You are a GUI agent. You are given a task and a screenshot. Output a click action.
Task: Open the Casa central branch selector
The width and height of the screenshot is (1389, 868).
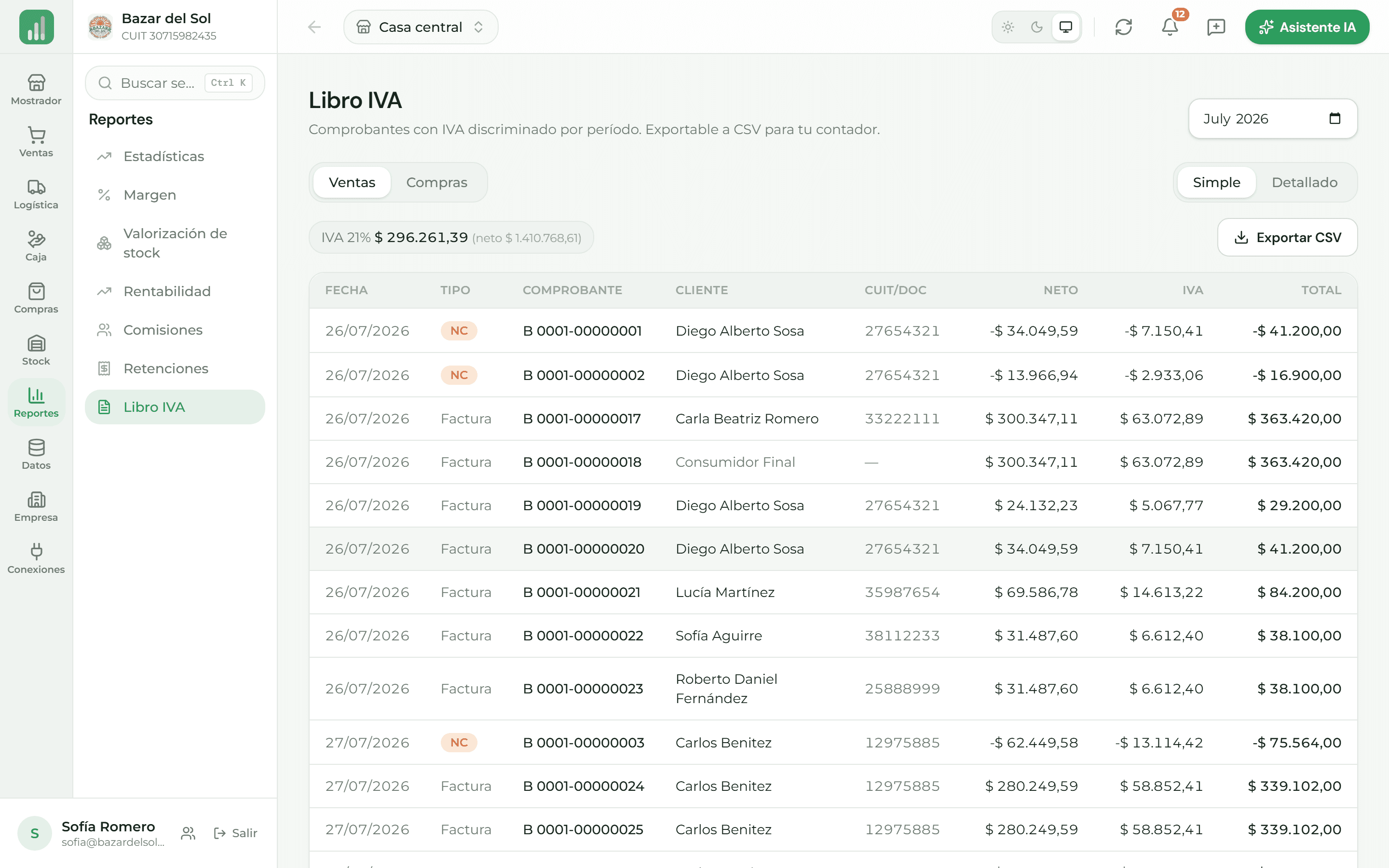point(420,27)
